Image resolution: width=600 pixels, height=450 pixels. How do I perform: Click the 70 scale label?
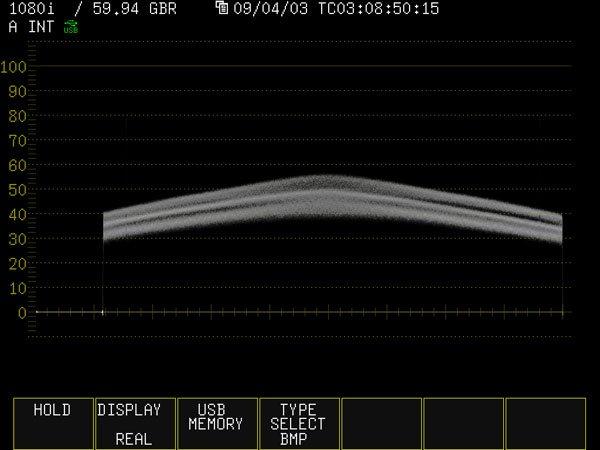pyautogui.click(x=18, y=141)
